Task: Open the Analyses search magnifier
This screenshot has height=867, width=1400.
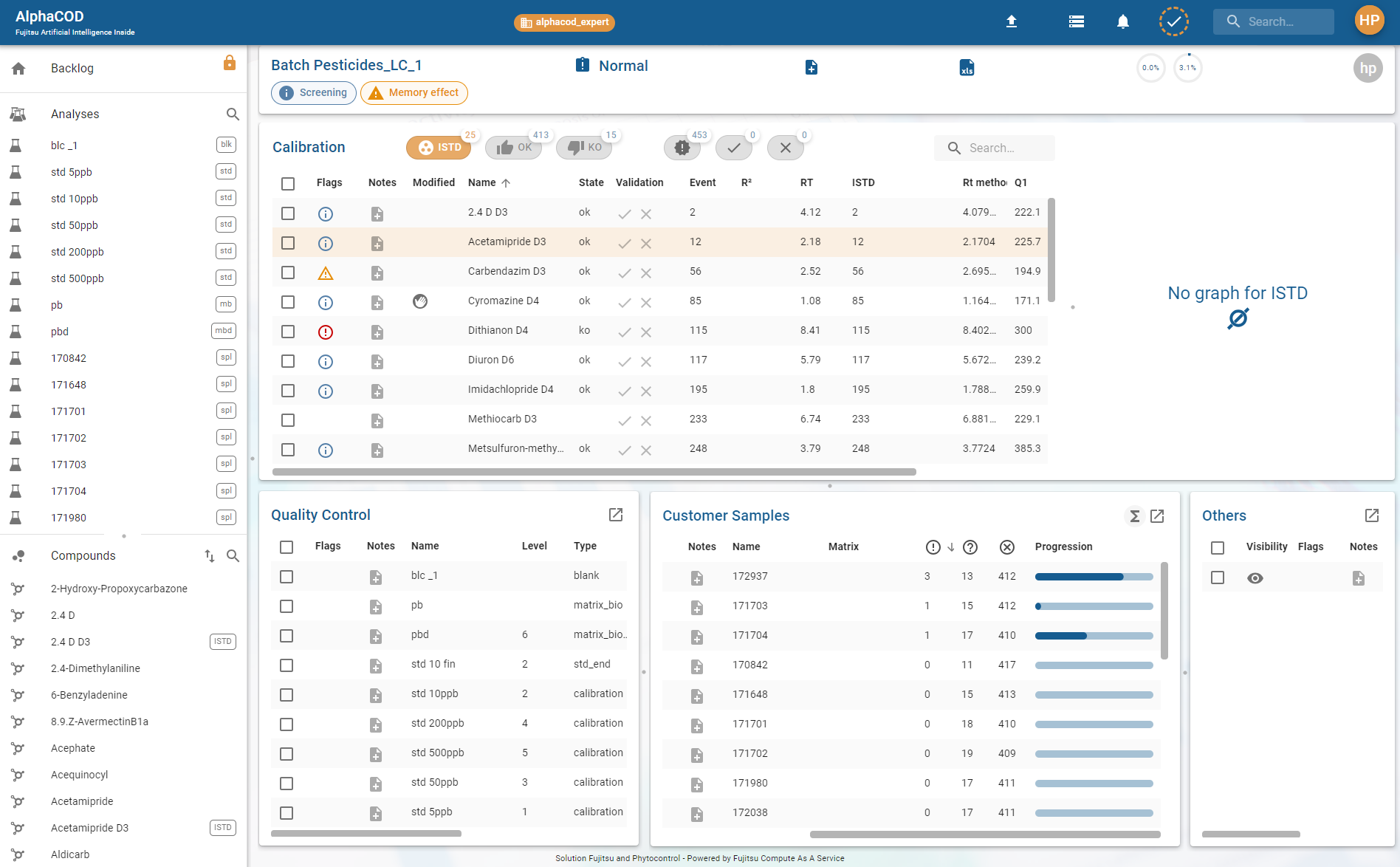Action: click(x=233, y=114)
